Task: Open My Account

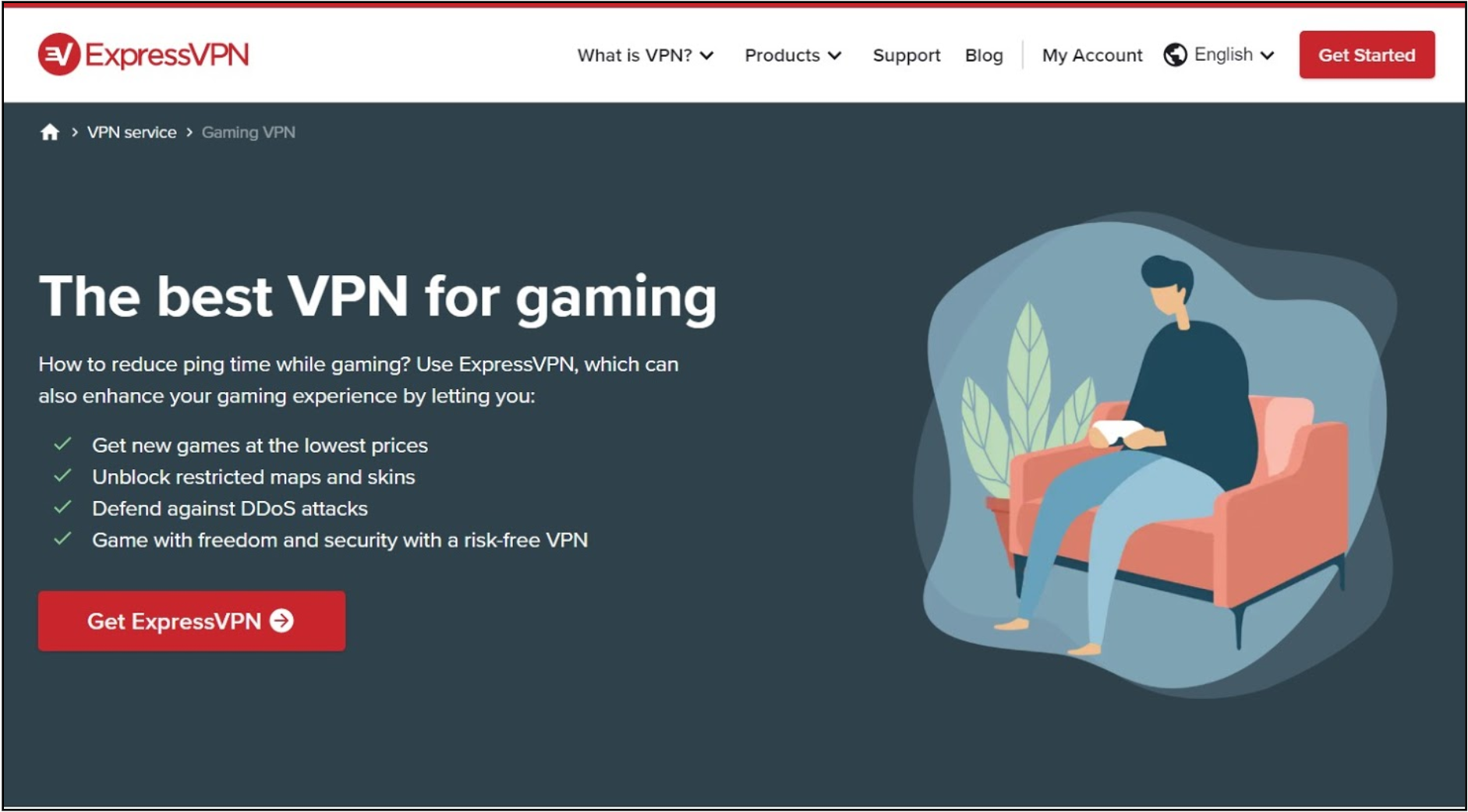Action: 1092,55
